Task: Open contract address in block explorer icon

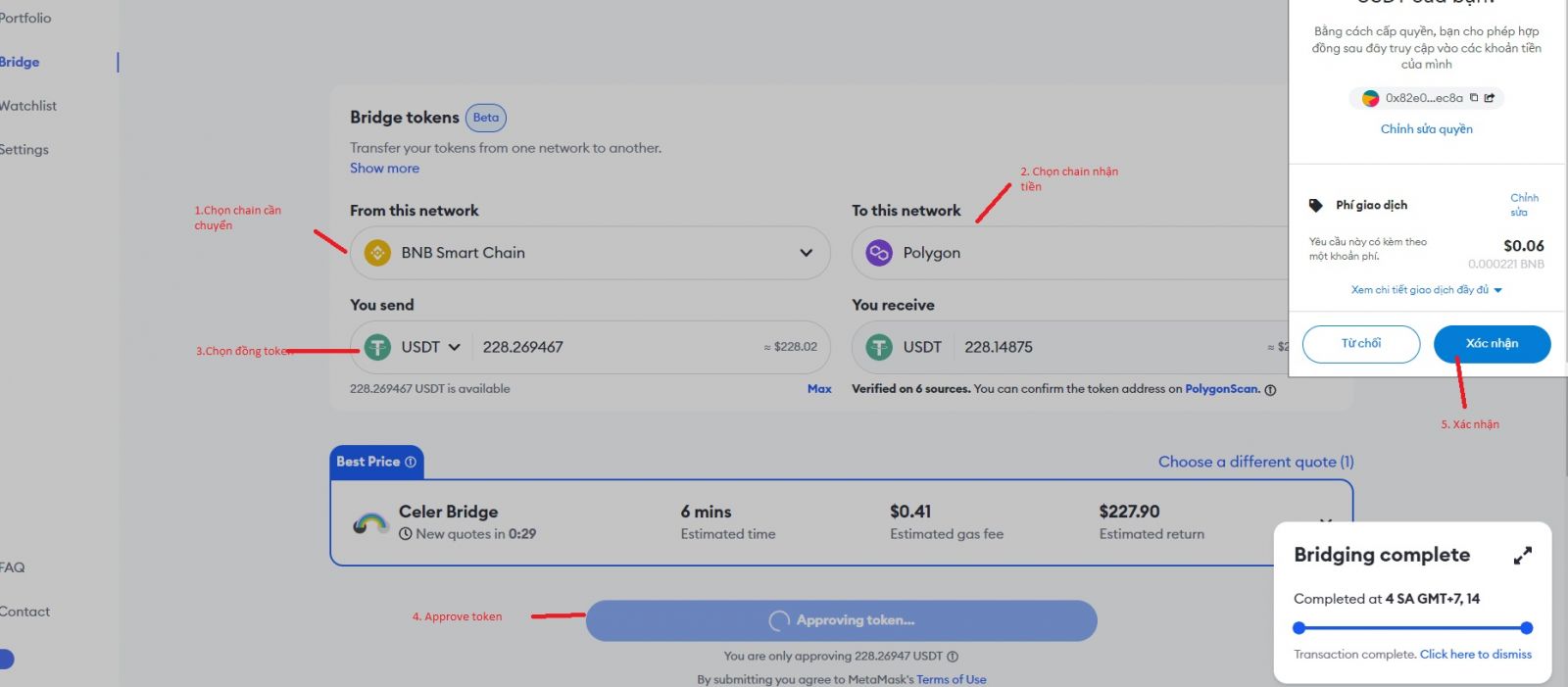Action: point(1490,98)
